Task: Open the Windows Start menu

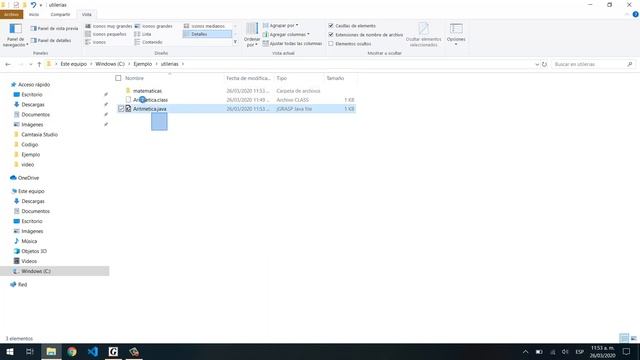Action: 10,351
